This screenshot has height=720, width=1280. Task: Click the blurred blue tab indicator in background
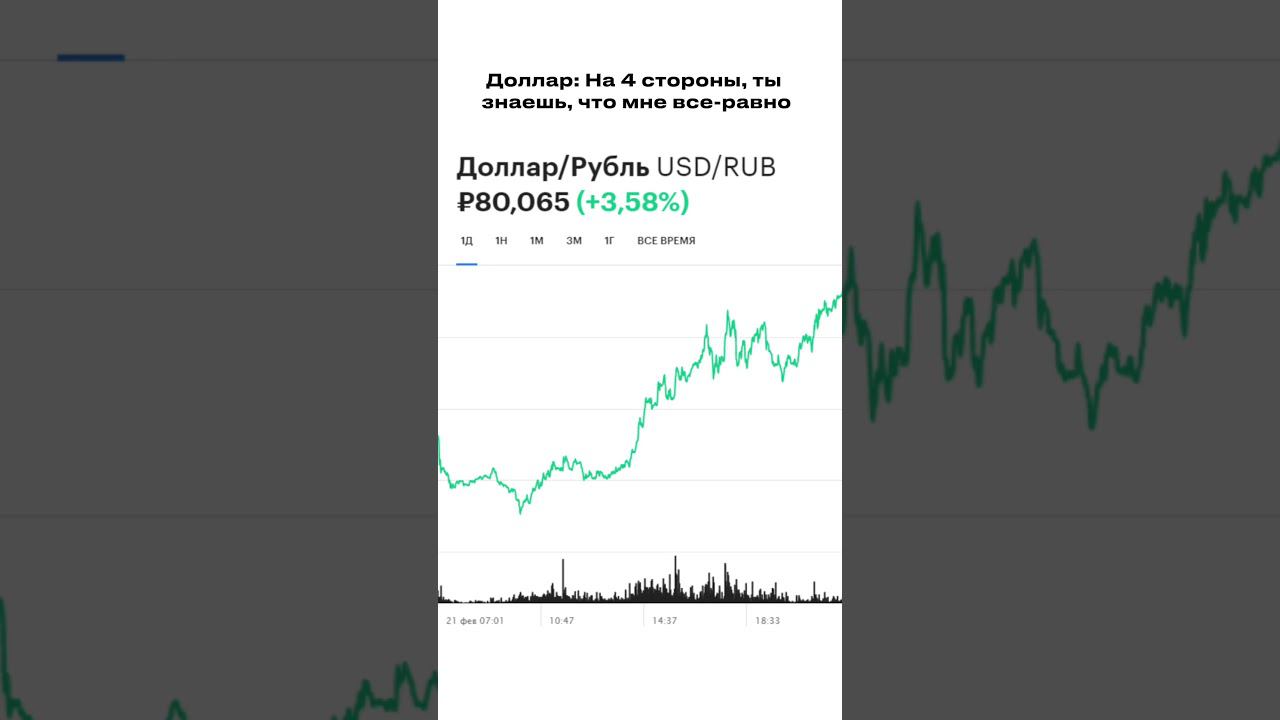[x=91, y=58]
